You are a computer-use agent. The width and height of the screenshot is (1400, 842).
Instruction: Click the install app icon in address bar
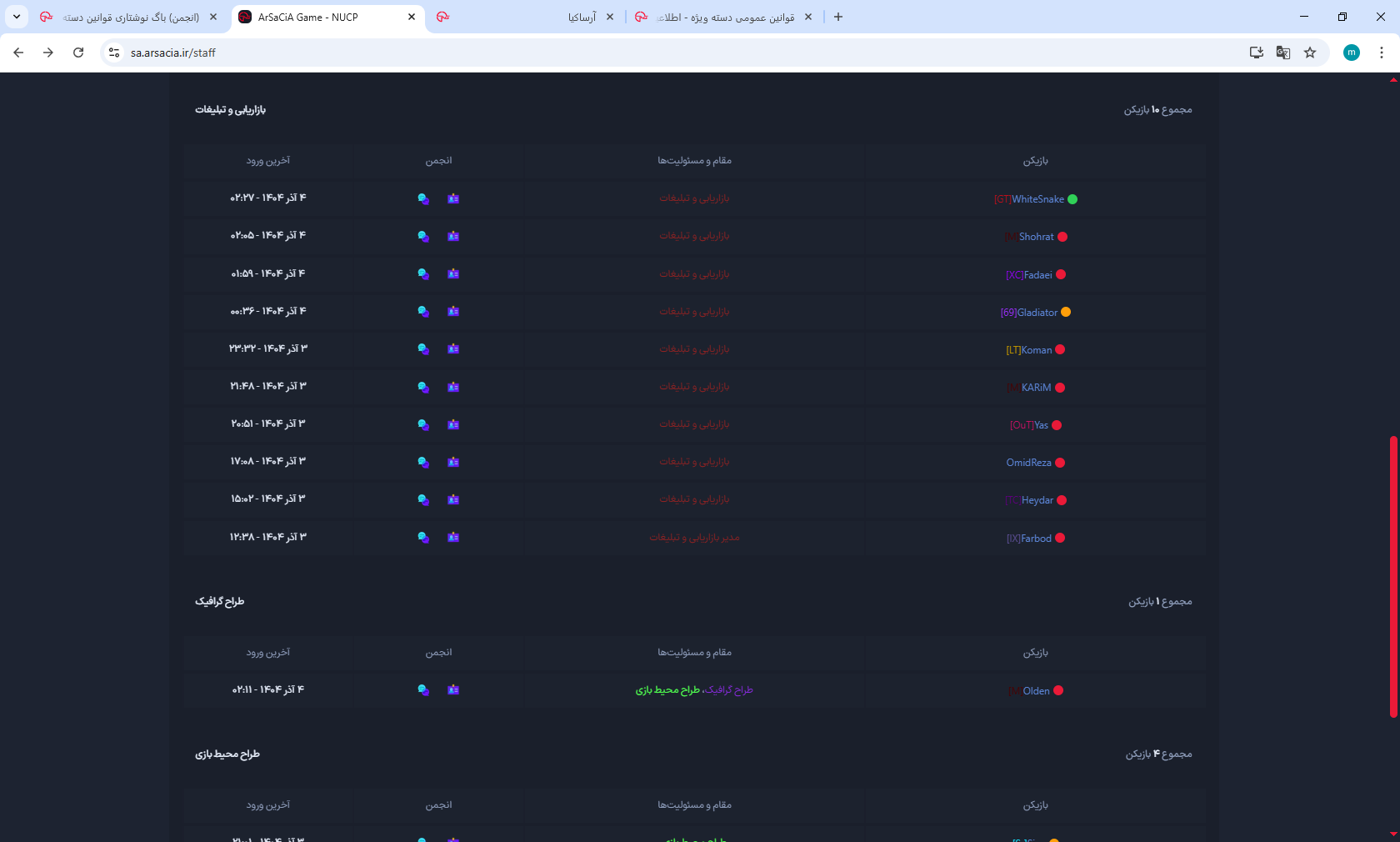pyautogui.click(x=1256, y=53)
